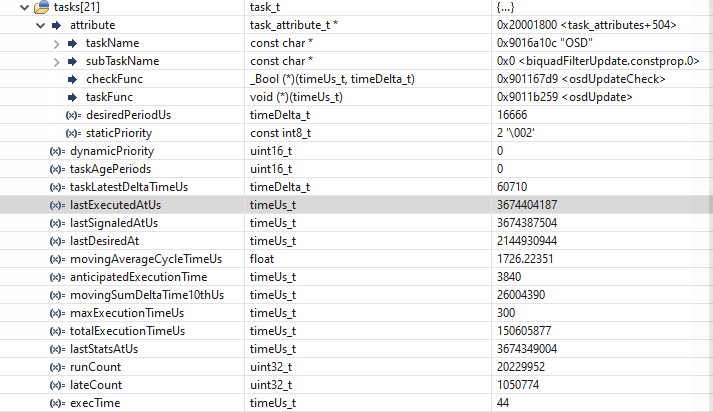The width and height of the screenshot is (713, 412).
Task: Click the execTime variable icon
Action: pos(57,403)
